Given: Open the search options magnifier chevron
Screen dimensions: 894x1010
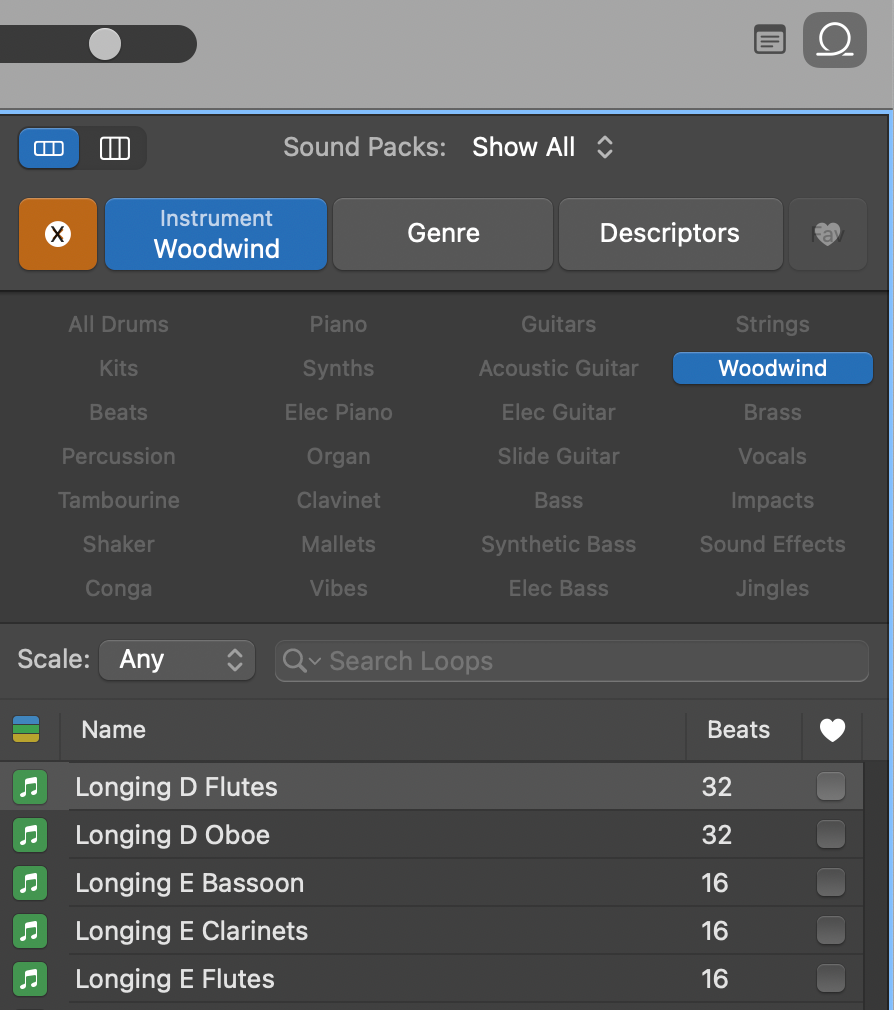Looking at the screenshot, I should pyautogui.click(x=301, y=661).
